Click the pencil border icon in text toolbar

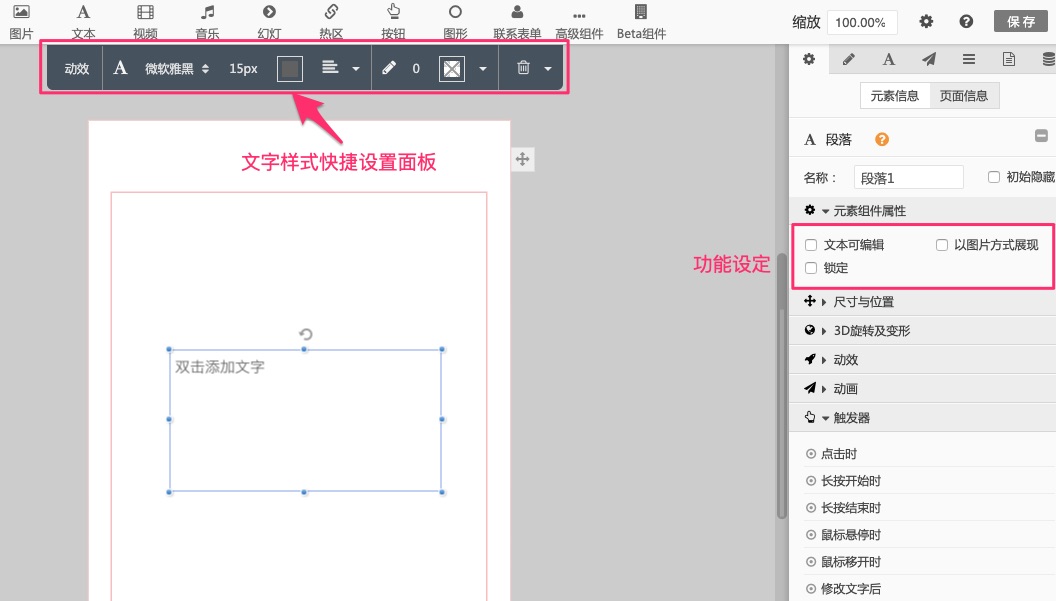(389, 69)
